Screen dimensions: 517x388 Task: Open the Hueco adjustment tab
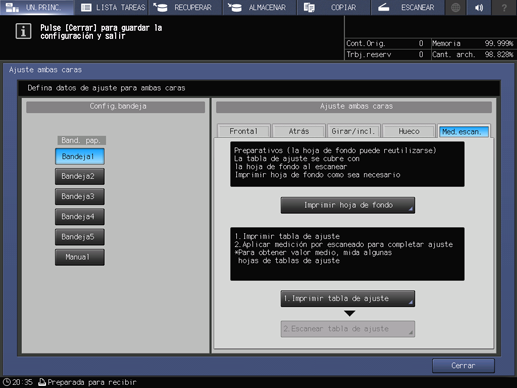point(409,131)
